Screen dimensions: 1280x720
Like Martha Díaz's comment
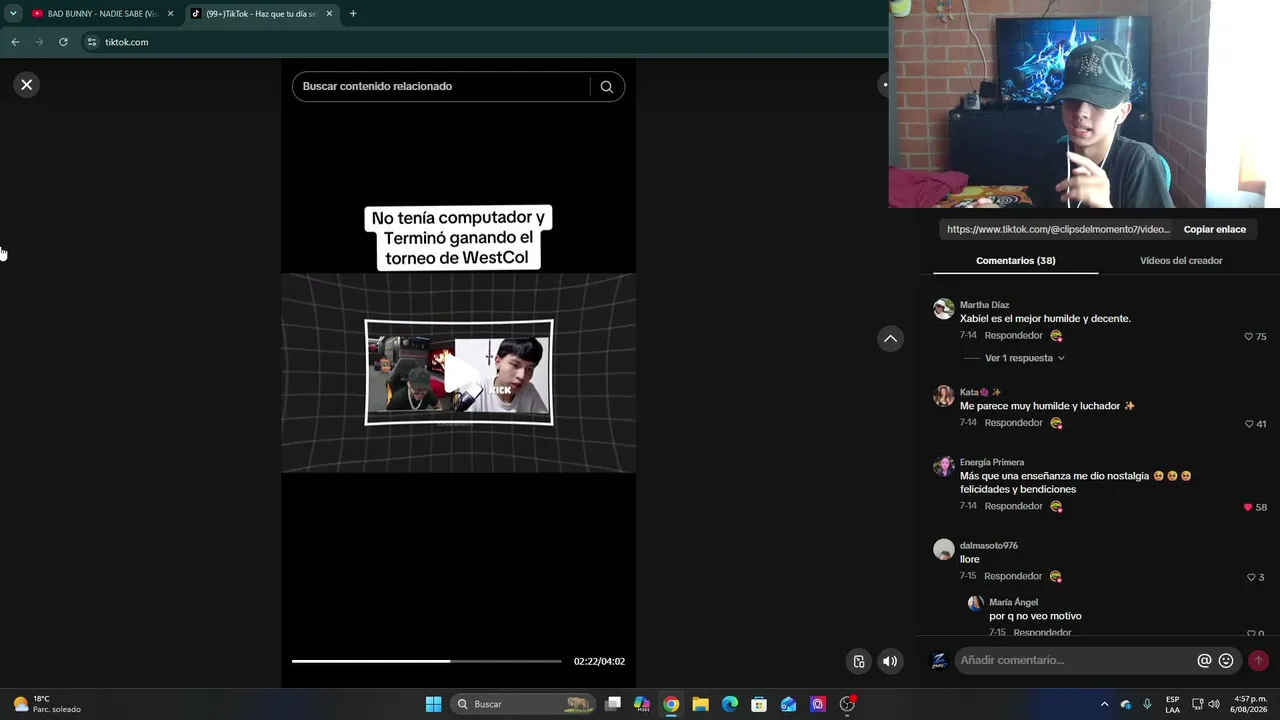coord(1249,337)
